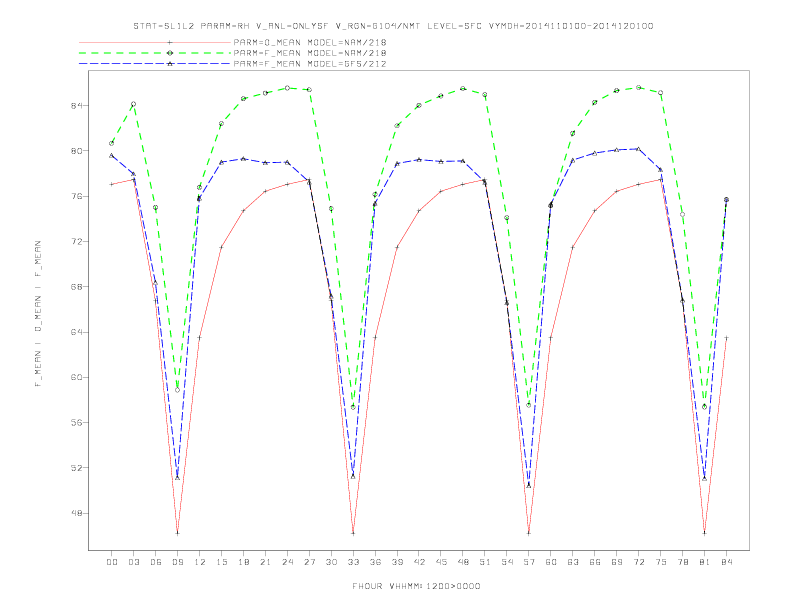Click the blue GFS triangle point at hour 18

click(x=243, y=159)
